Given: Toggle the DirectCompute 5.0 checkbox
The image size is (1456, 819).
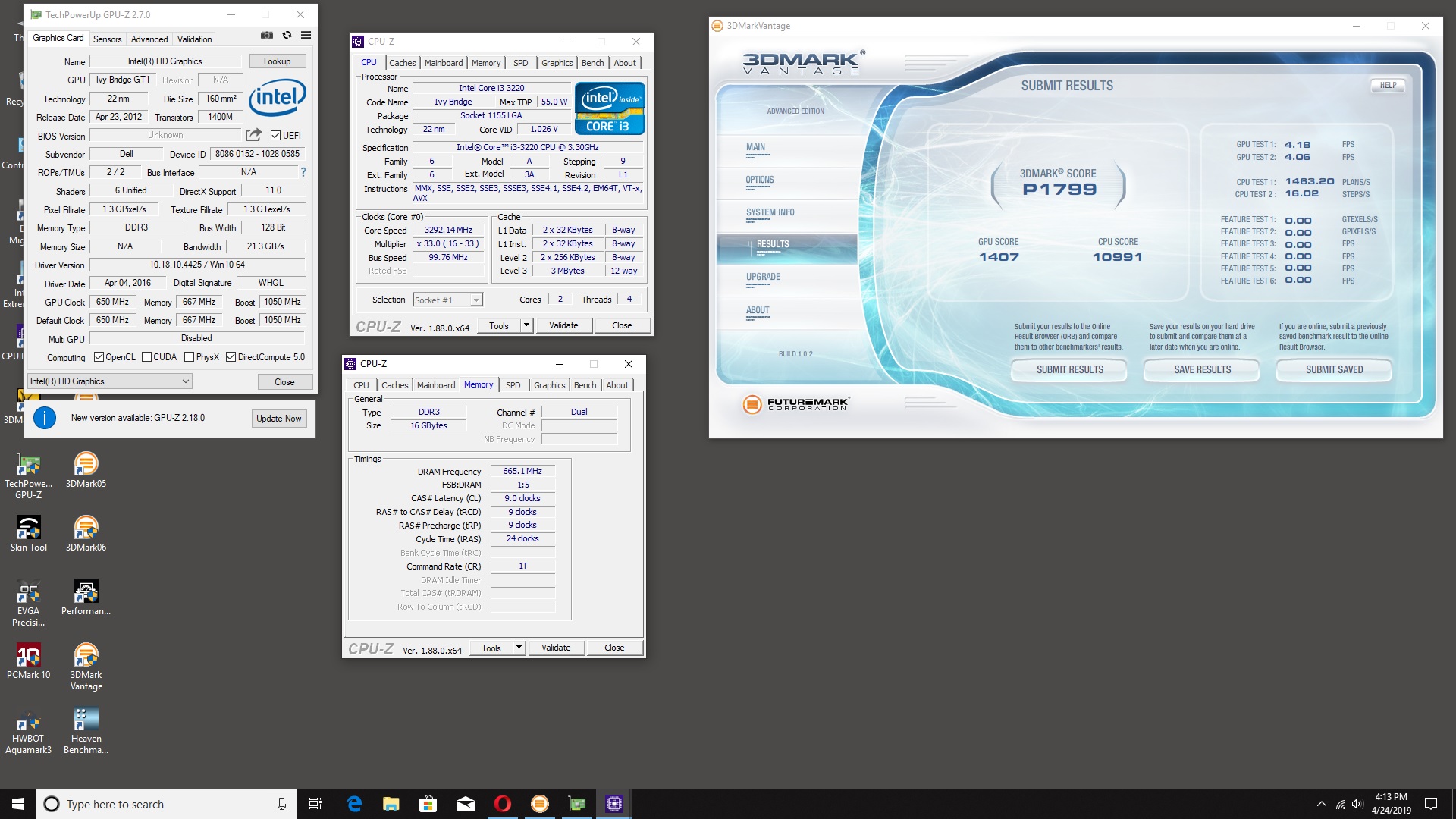Looking at the screenshot, I should tap(231, 357).
